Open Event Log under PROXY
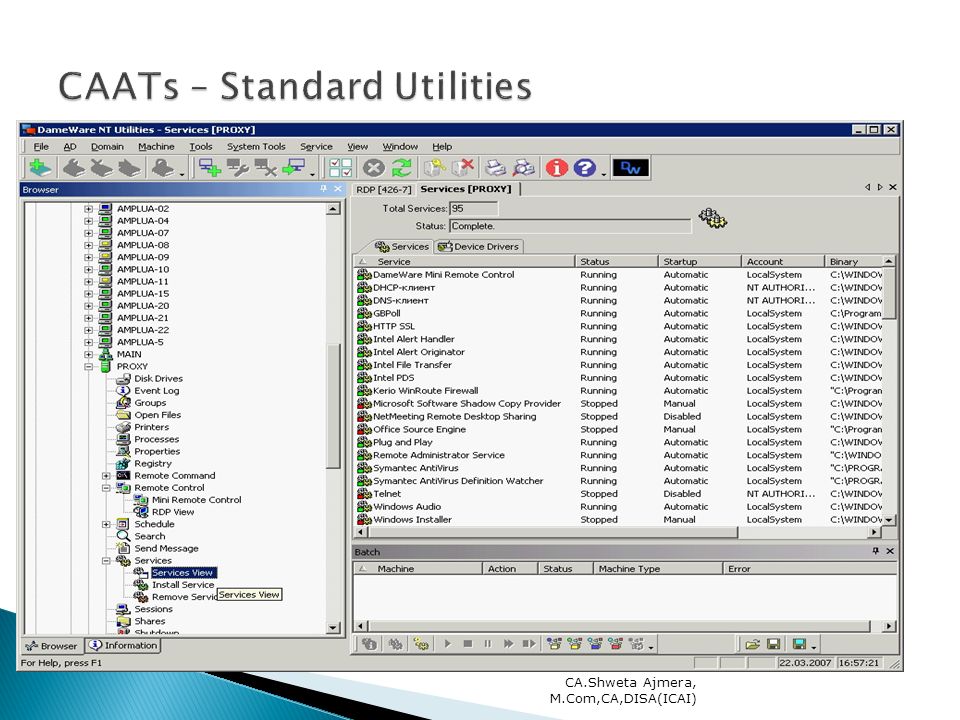The width and height of the screenshot is (960, 720). pyautogui.click(x=157, y=391)
